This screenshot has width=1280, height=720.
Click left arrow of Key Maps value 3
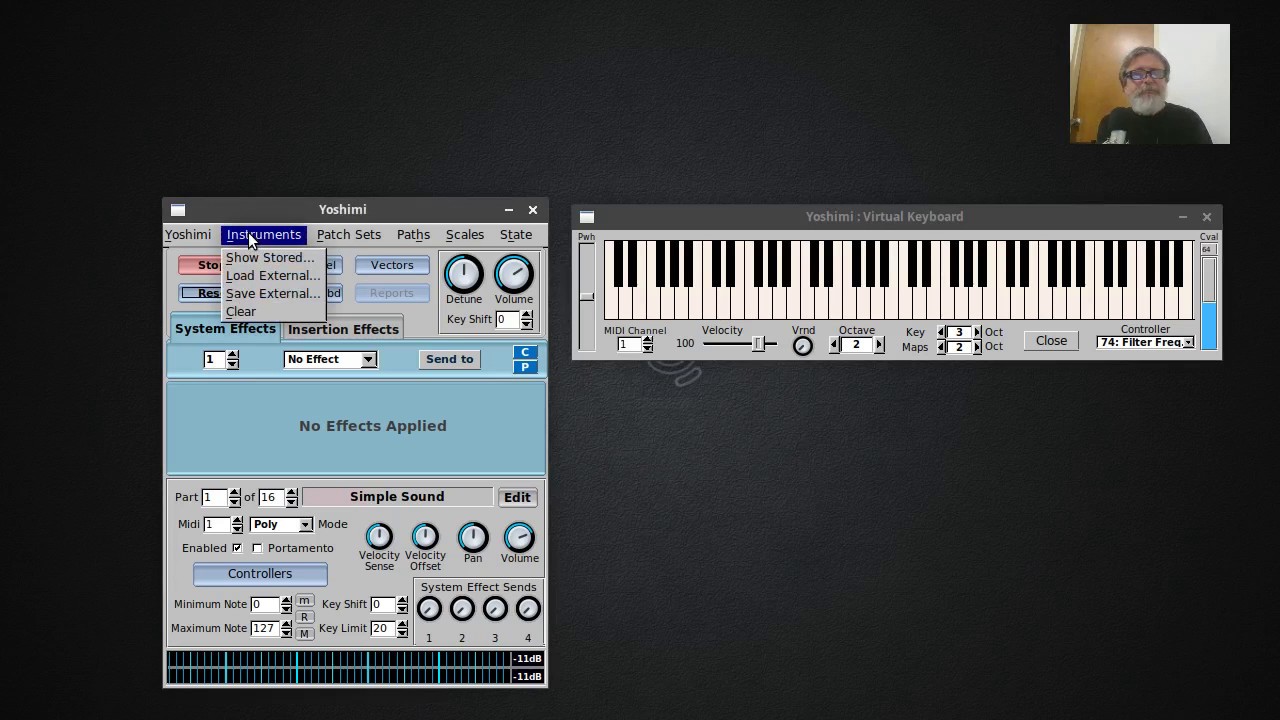[x=940, y=332]
